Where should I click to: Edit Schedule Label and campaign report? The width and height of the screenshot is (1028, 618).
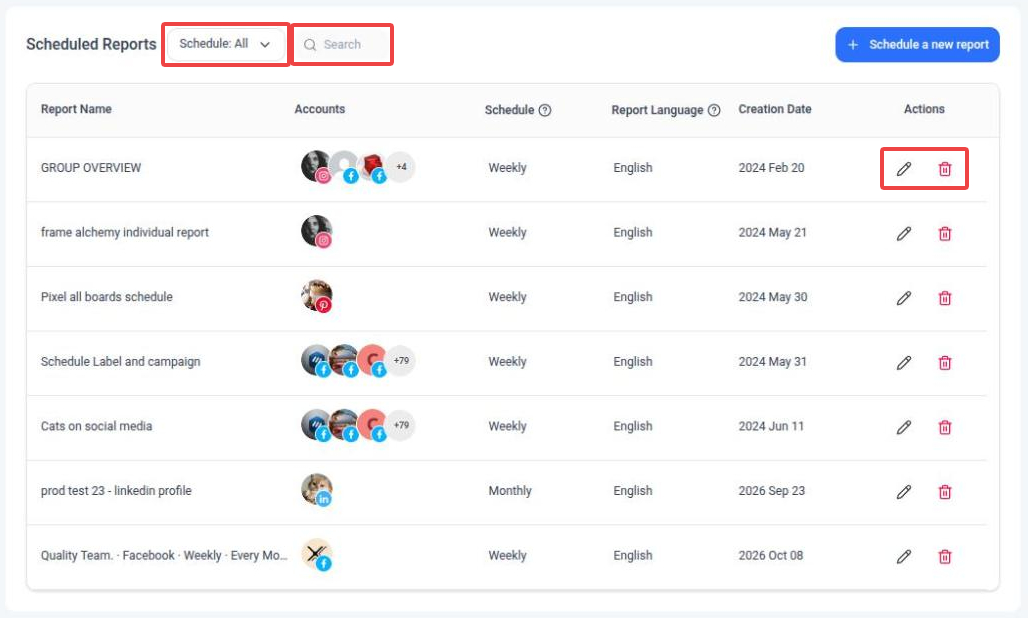coord(904,362)
